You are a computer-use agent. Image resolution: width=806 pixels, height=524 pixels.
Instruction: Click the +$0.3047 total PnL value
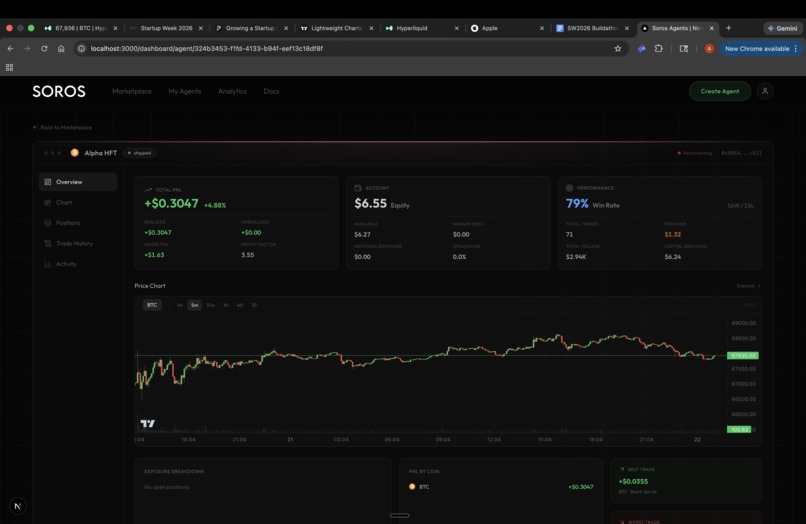pos(171,204)
